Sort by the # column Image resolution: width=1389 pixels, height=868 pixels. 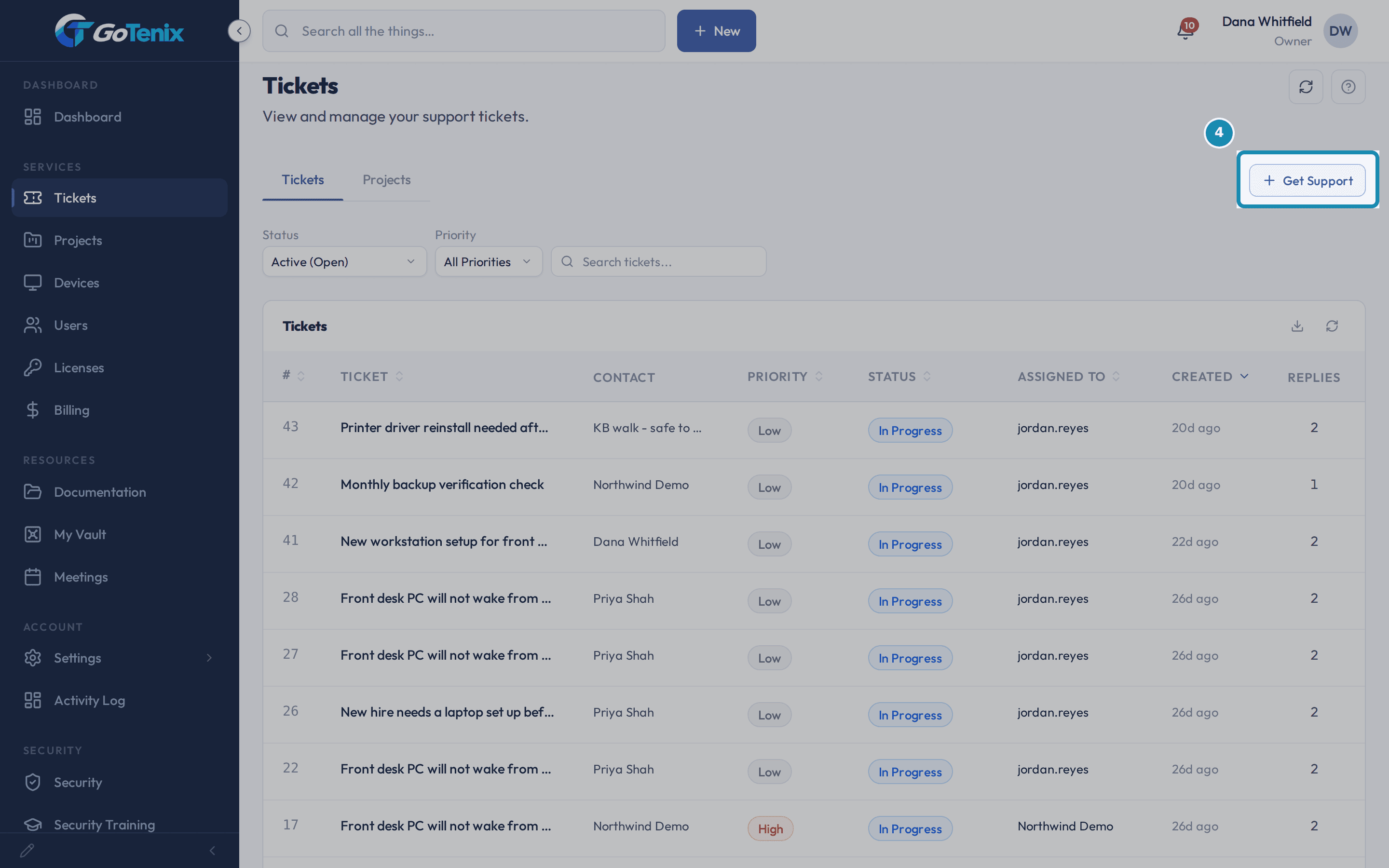(x=293, y=376)
